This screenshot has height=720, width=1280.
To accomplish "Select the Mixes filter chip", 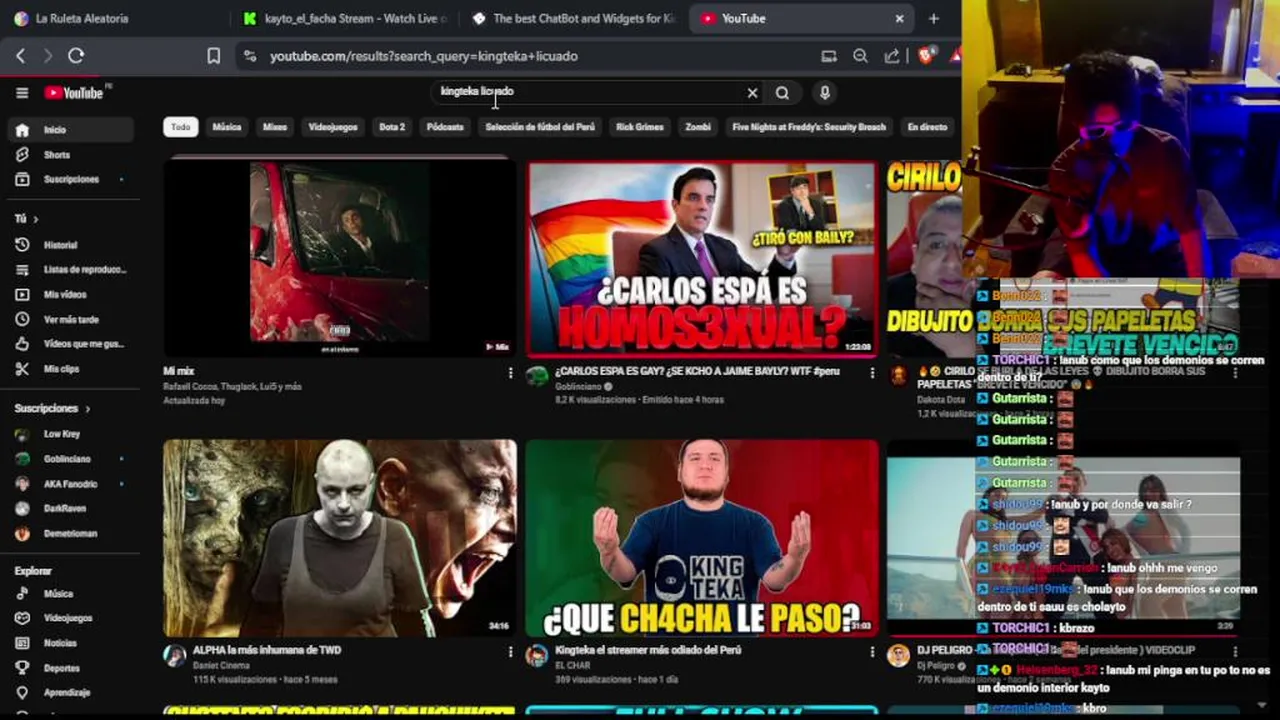I will (x=275, y=127).
